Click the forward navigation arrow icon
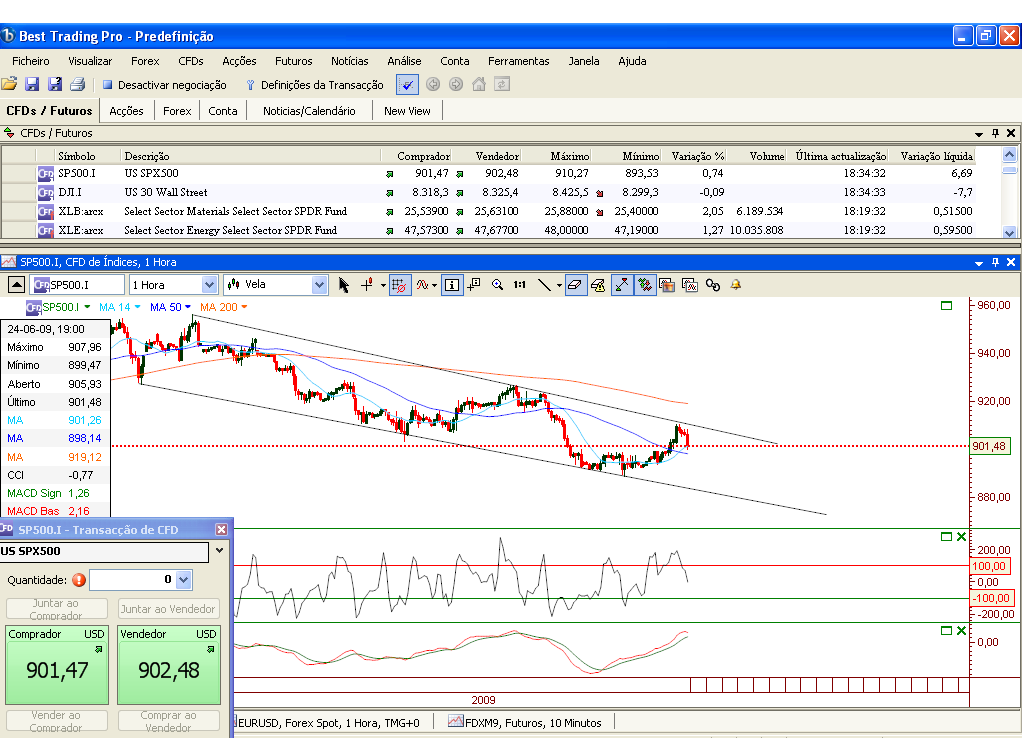Image resolution: width=1024 pixels, height=738 pixels. pos(456,84)
